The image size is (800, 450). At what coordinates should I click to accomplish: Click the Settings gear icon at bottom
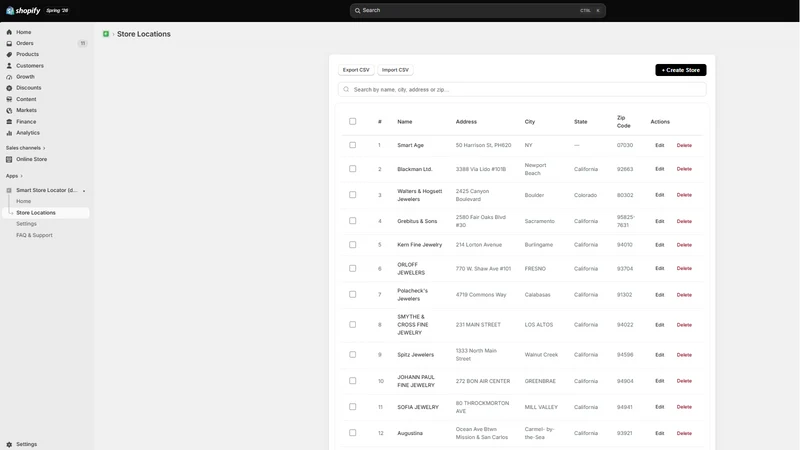9,444
